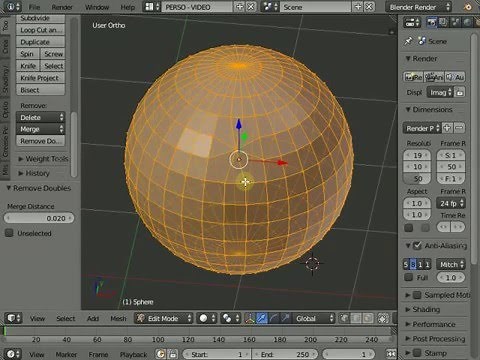Switch to vertex select mode icon
The height and width of the screenshot is (360, 480).
(345, 318)
